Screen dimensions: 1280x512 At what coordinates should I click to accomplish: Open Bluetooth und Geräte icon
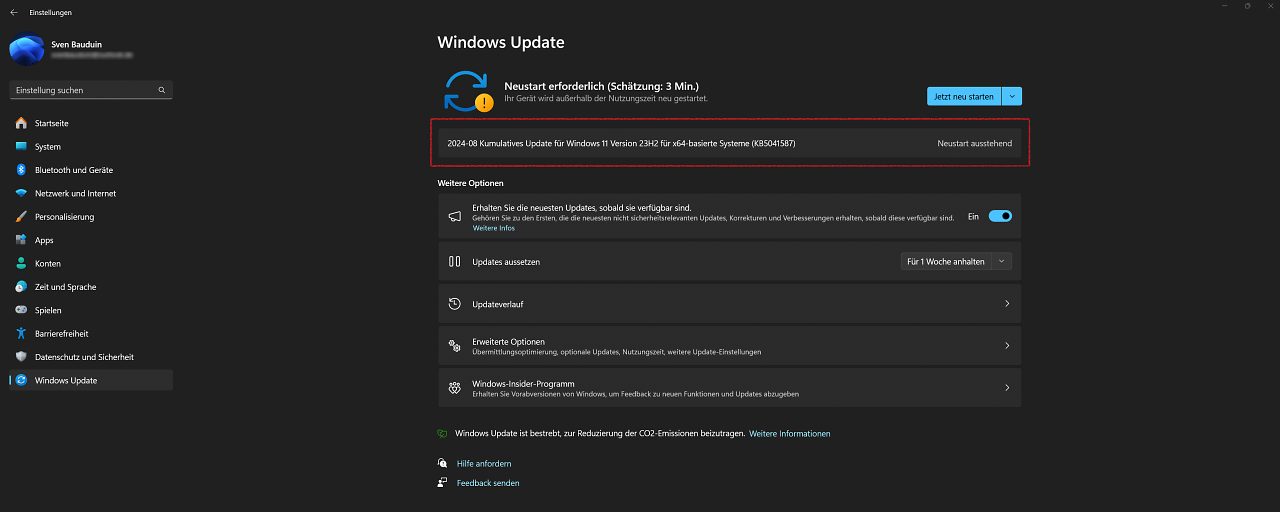click(x=21, y=170)
